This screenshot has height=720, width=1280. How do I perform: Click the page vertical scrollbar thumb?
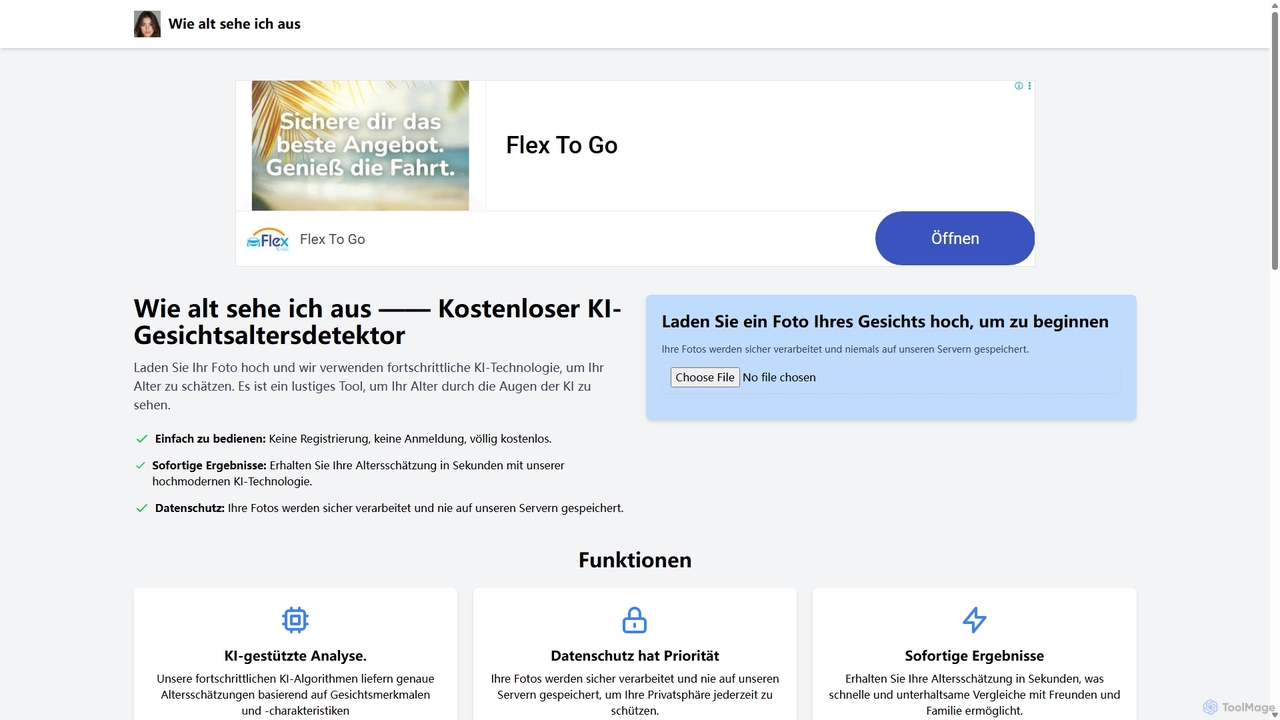[1274, 140]
